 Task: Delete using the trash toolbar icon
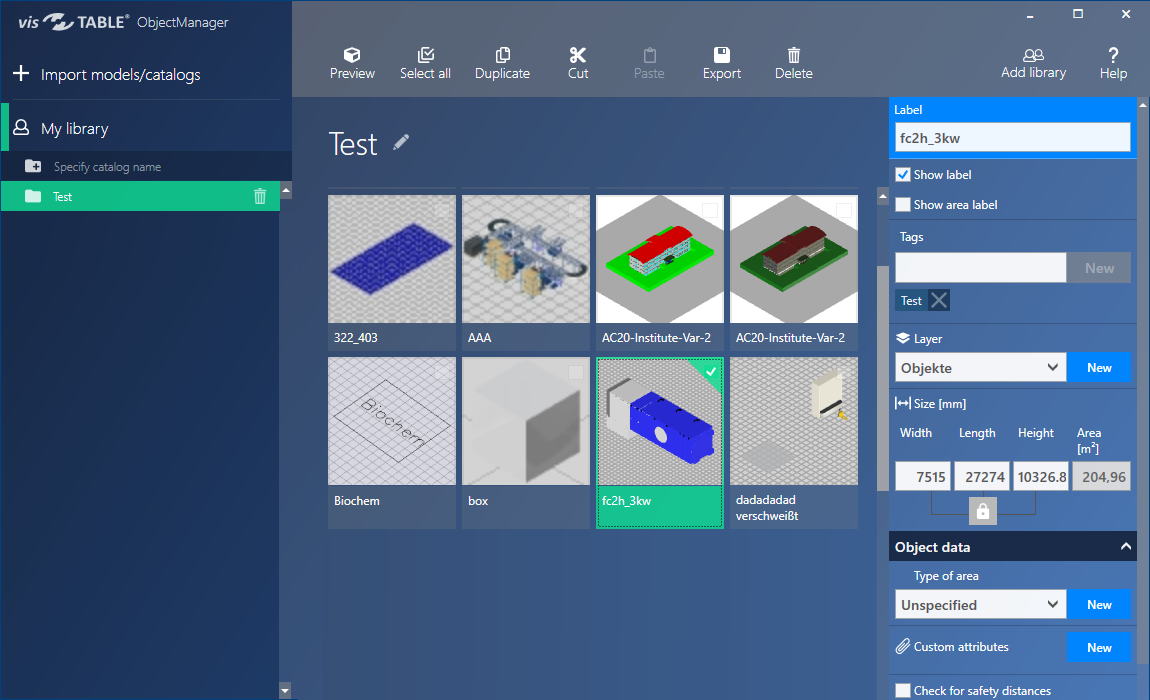tap(793, 60)
